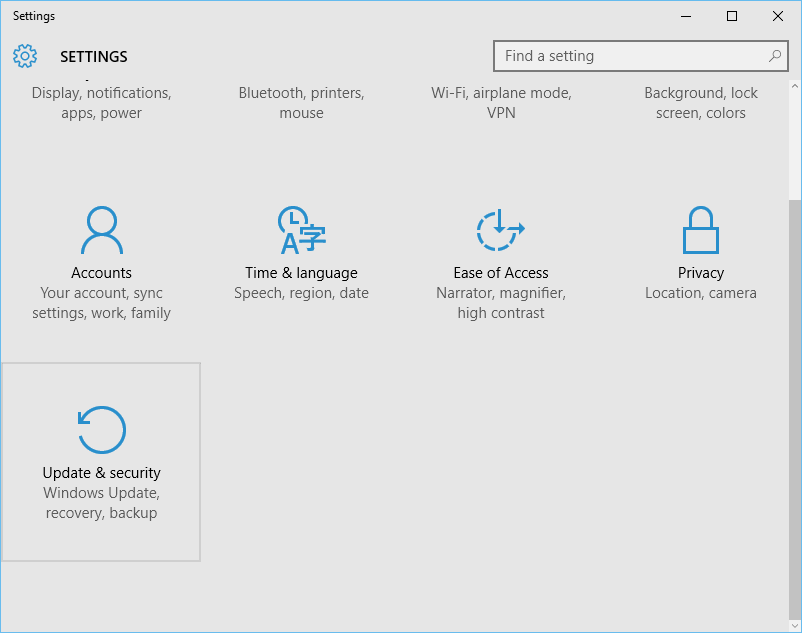Click the Update & security refresh icon
This screenshot has height=633, width=802.
(x=101, y=429)
